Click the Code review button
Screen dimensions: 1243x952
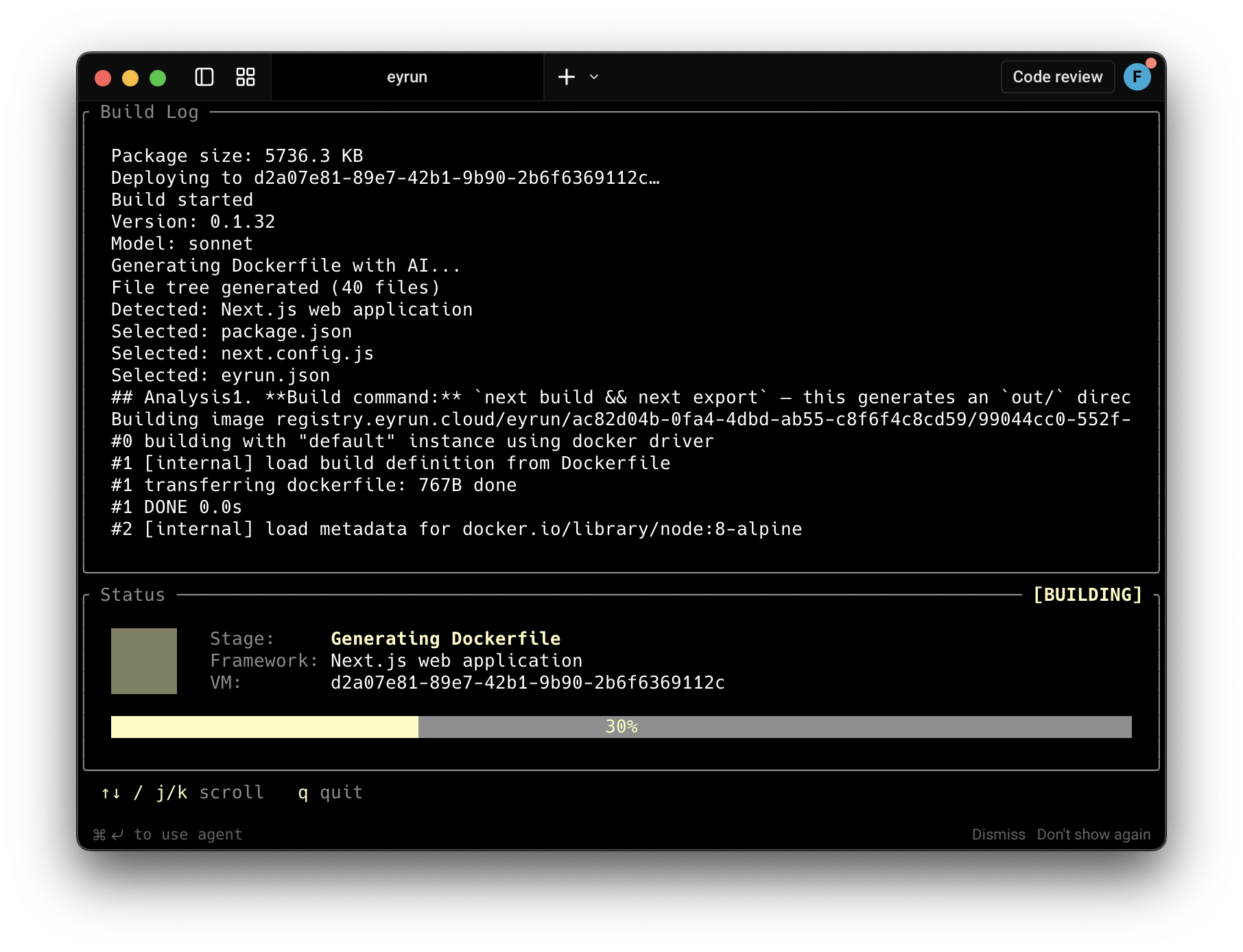(1057, 77)
